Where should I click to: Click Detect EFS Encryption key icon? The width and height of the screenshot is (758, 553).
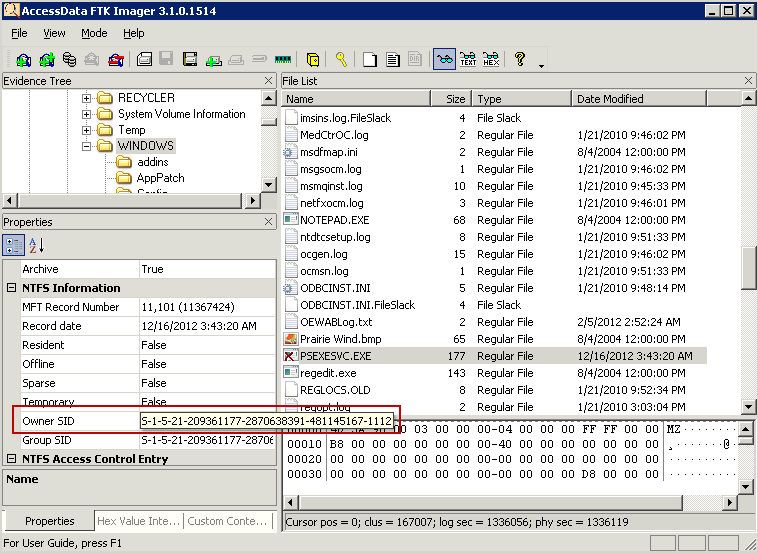[341, 59]
